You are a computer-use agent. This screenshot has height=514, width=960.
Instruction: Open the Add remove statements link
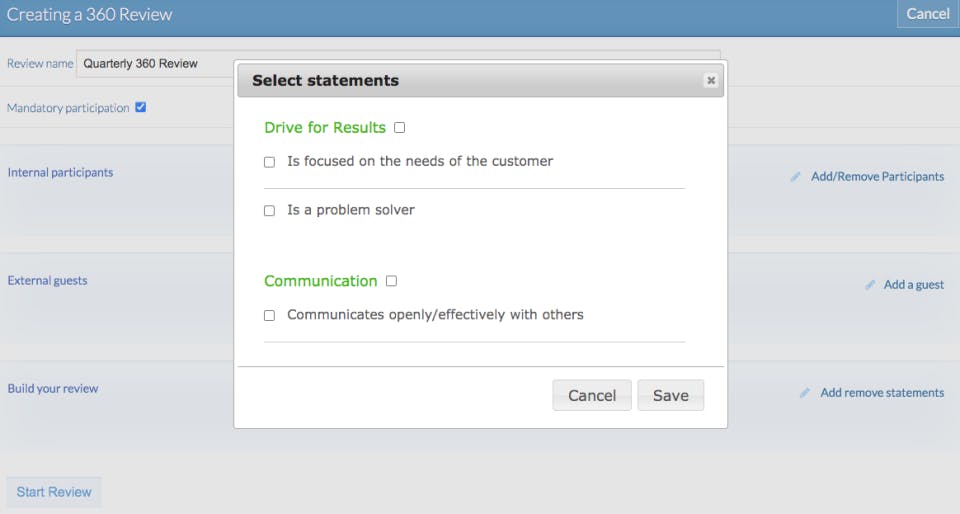(x=881, y=393)
